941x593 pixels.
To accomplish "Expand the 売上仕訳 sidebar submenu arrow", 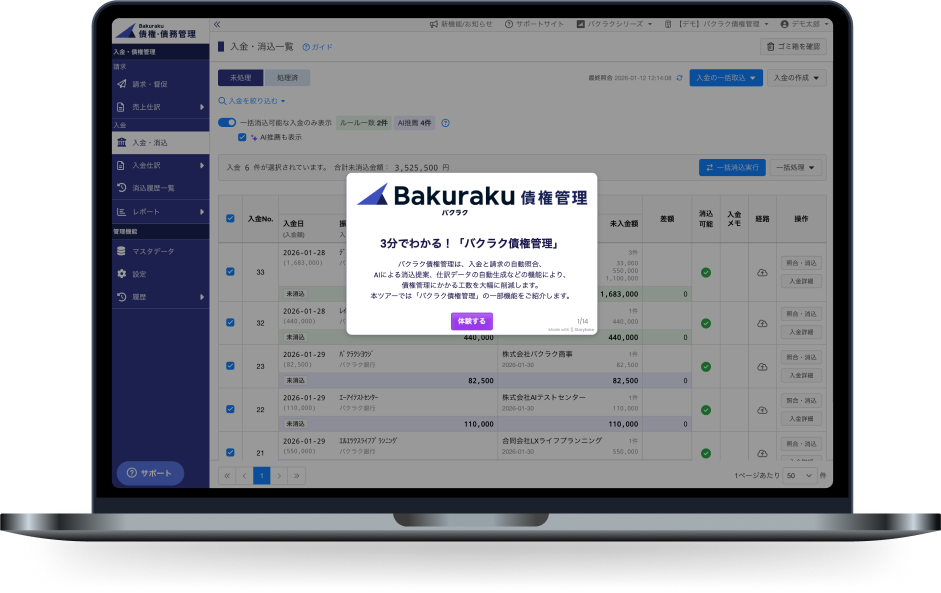I will pyautogui.click(x=202, y=107).
